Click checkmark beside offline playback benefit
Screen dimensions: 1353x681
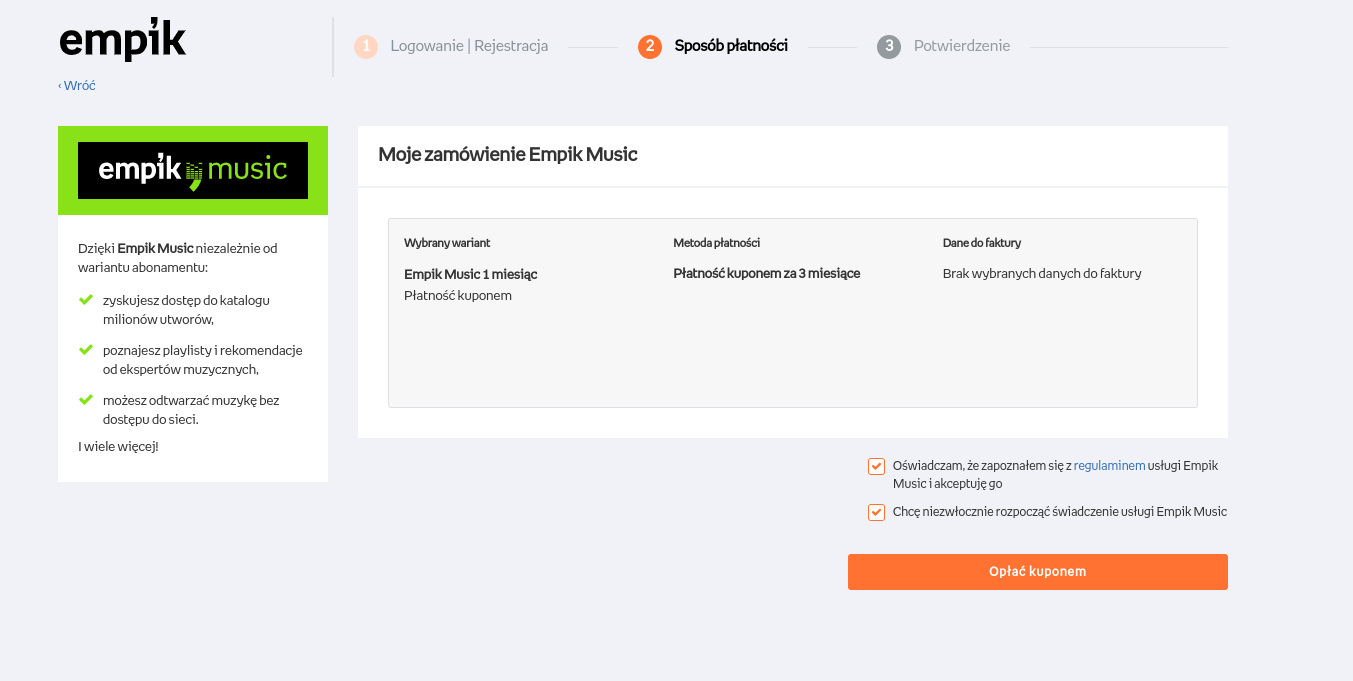point(86,399)
